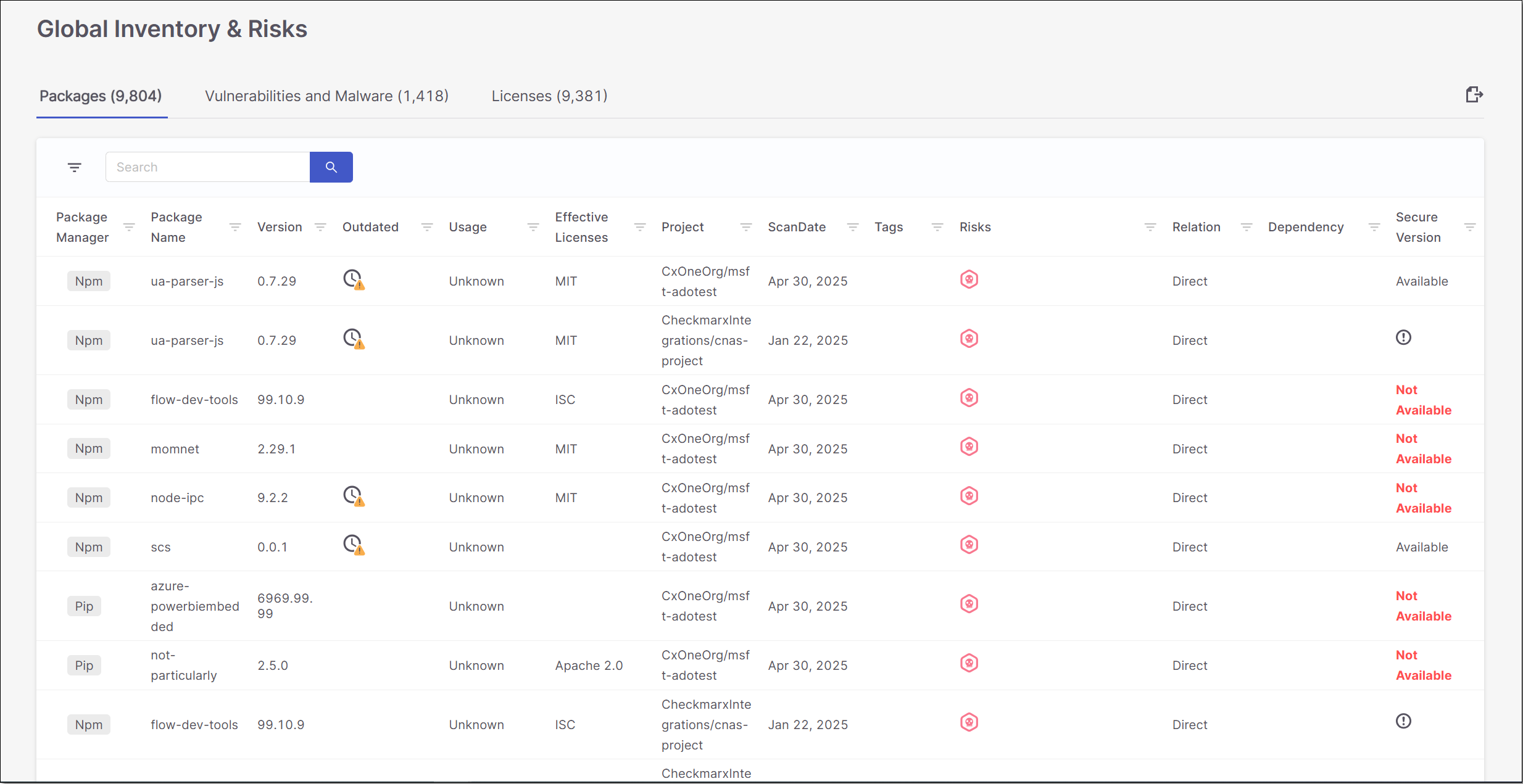This screenshot has height=784, width=1523.
Task: Click malware risk icon in ua-parser-js Apr 30 row
Action: coord(969,279)
